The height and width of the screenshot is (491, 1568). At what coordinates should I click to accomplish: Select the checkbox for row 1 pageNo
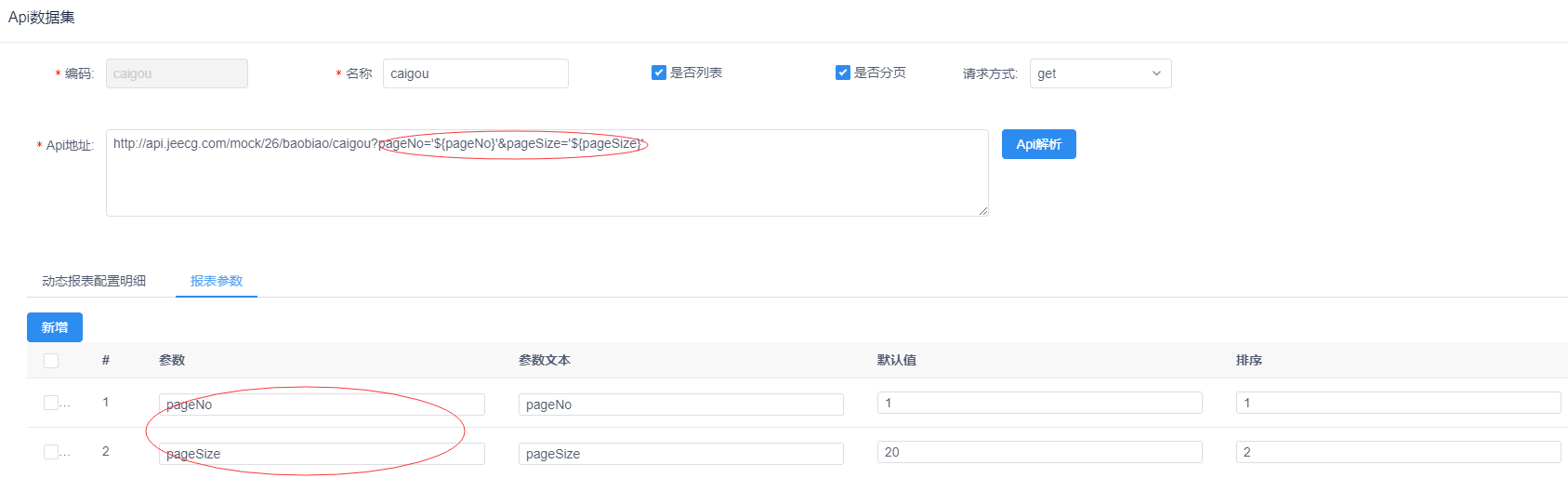tap(51, 403)
